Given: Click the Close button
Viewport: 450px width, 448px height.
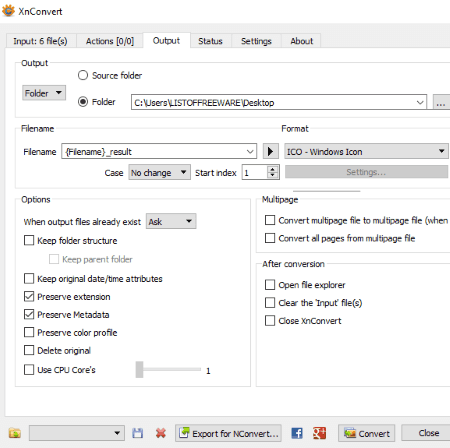Looking at the screenshot, I should (427, 433).
